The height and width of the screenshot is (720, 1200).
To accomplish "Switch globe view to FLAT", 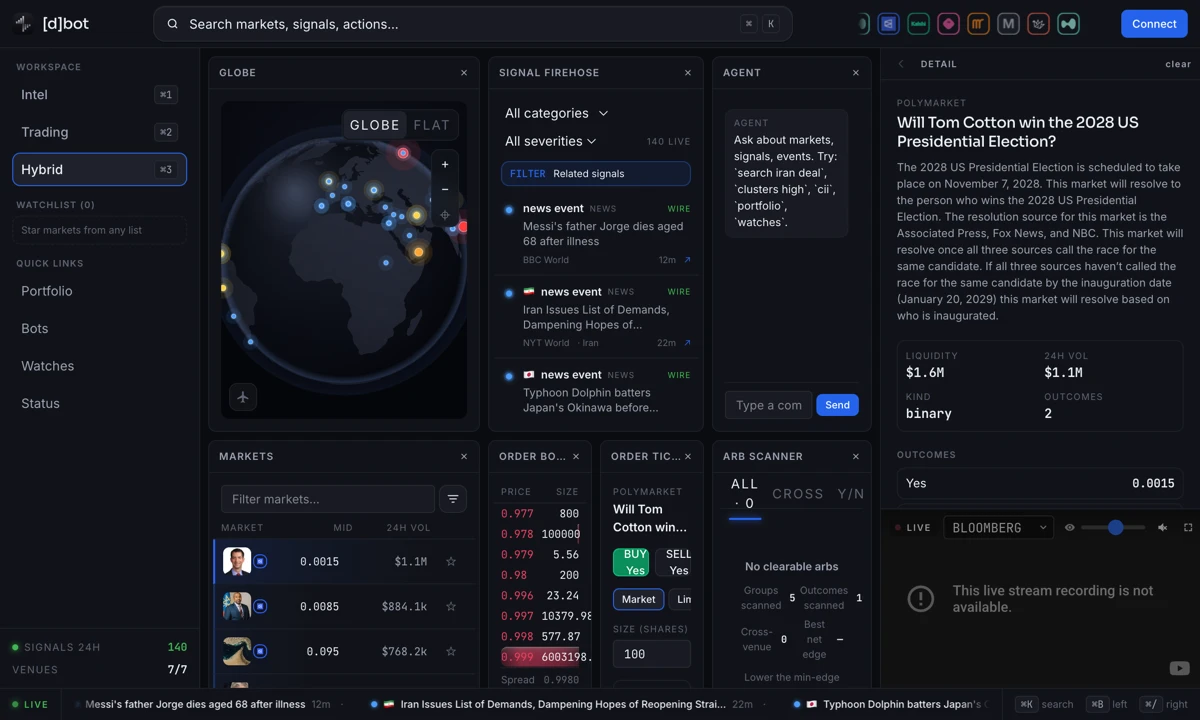I will pyautogui.click(x=432, y=125).
